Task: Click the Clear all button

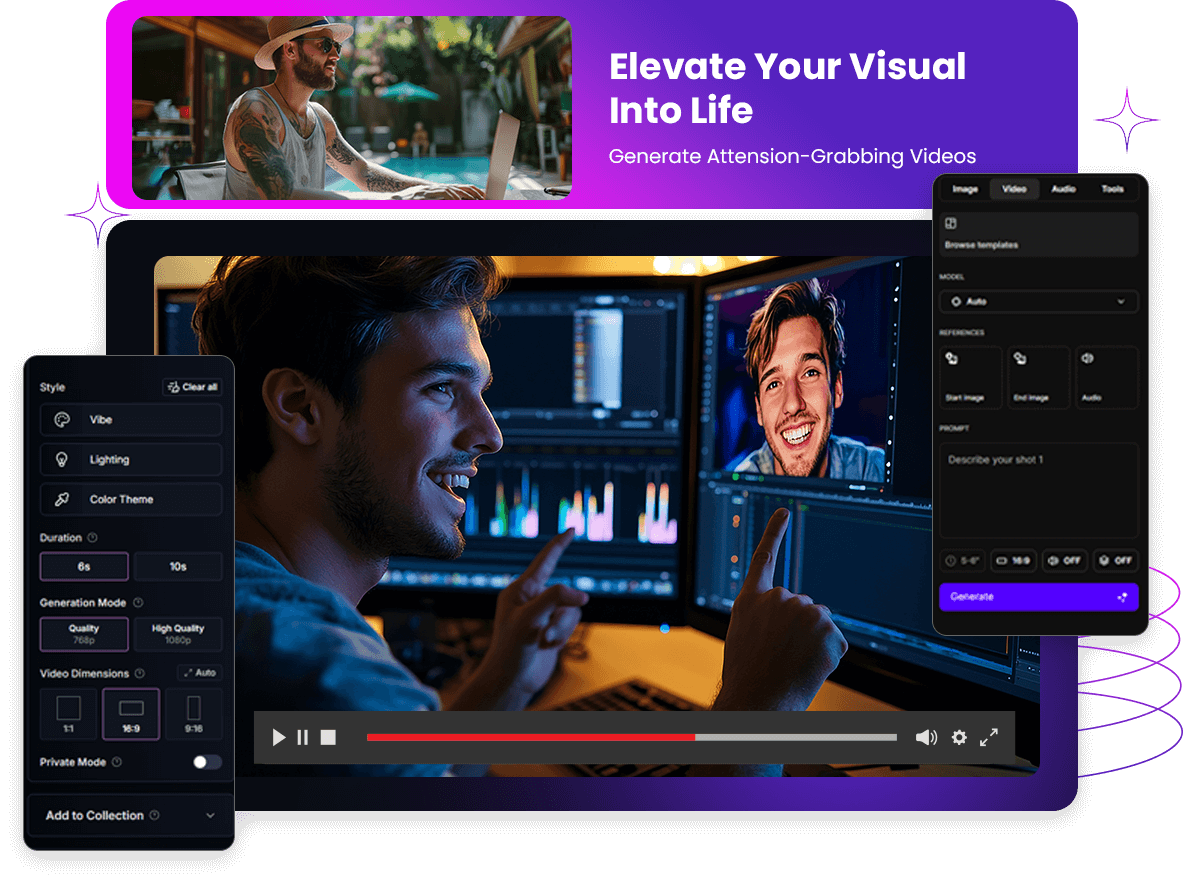Action: click(x=192, y=387)
